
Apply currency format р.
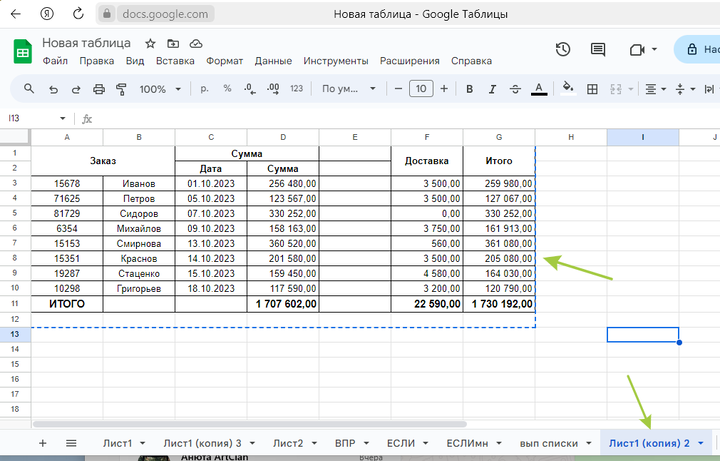point(204,89)
